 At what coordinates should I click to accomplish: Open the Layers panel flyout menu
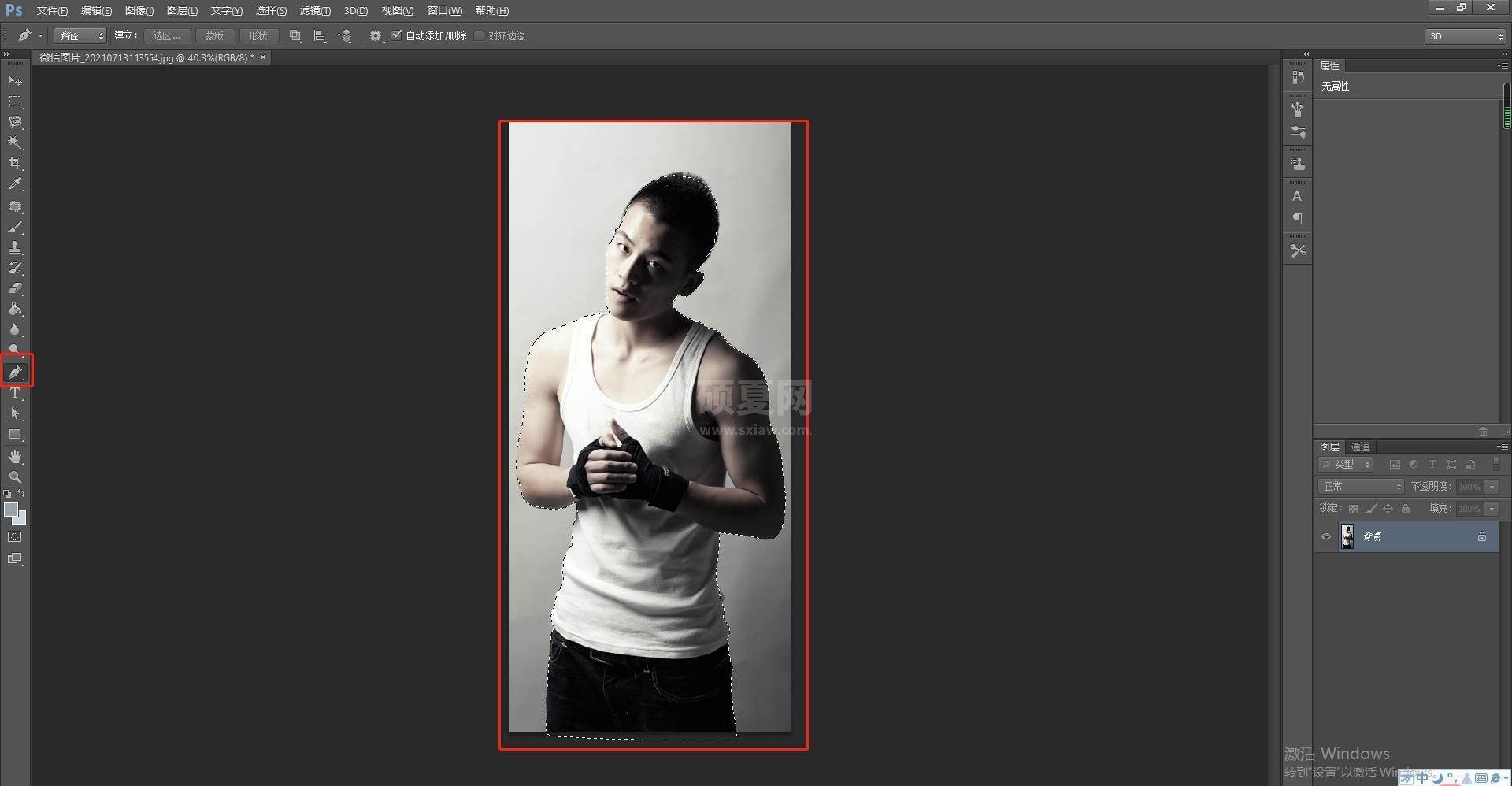pyautogui.click(x=1502, y=447)
